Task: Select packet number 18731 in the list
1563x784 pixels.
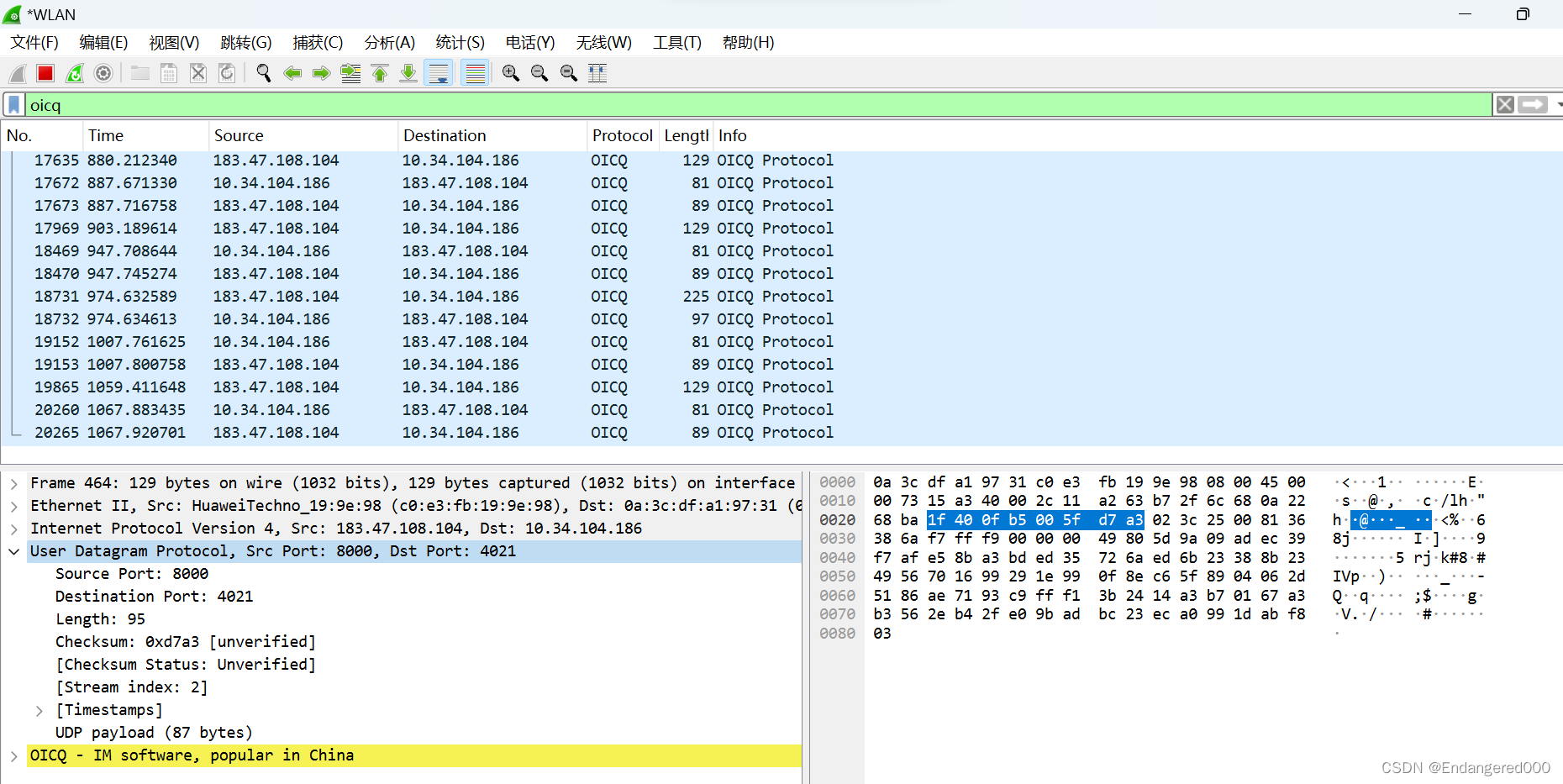Action: (336, 296)
